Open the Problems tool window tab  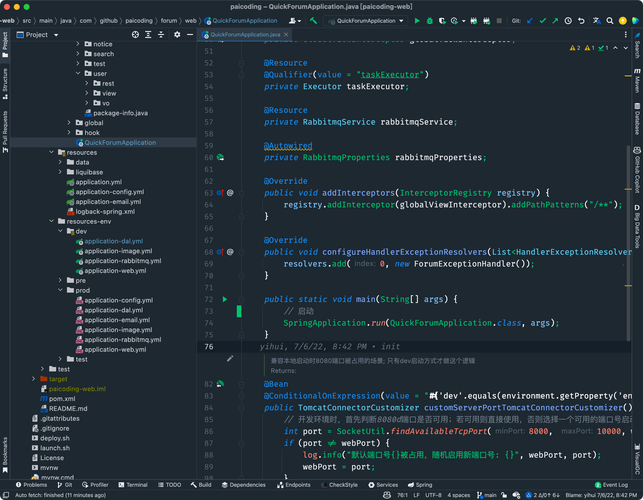[x=30, y=485]
